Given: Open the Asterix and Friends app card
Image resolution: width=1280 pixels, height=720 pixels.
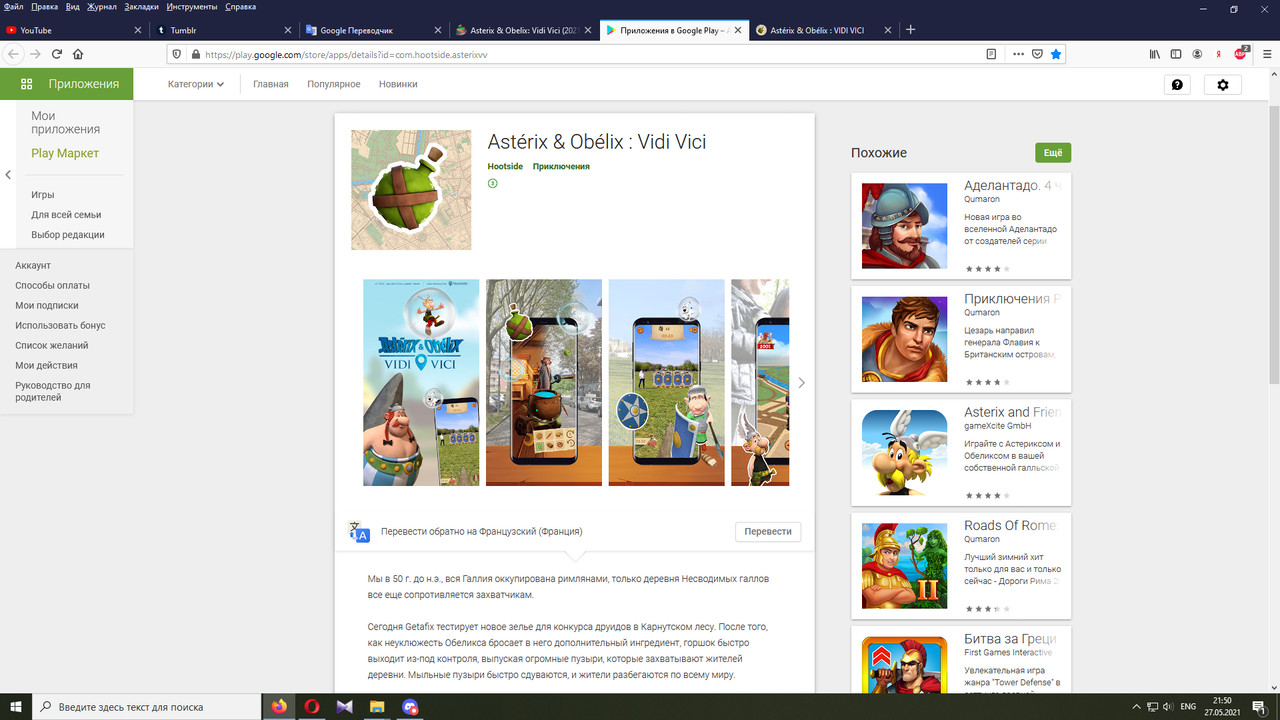Looking at the screenshot, I should click(x=961, y=452).
